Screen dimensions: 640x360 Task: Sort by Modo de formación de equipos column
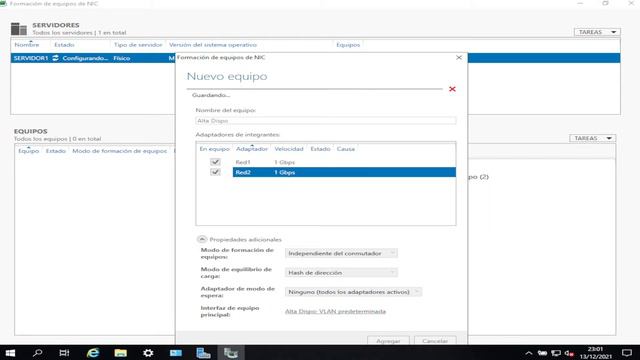click(x=120, y=151)
